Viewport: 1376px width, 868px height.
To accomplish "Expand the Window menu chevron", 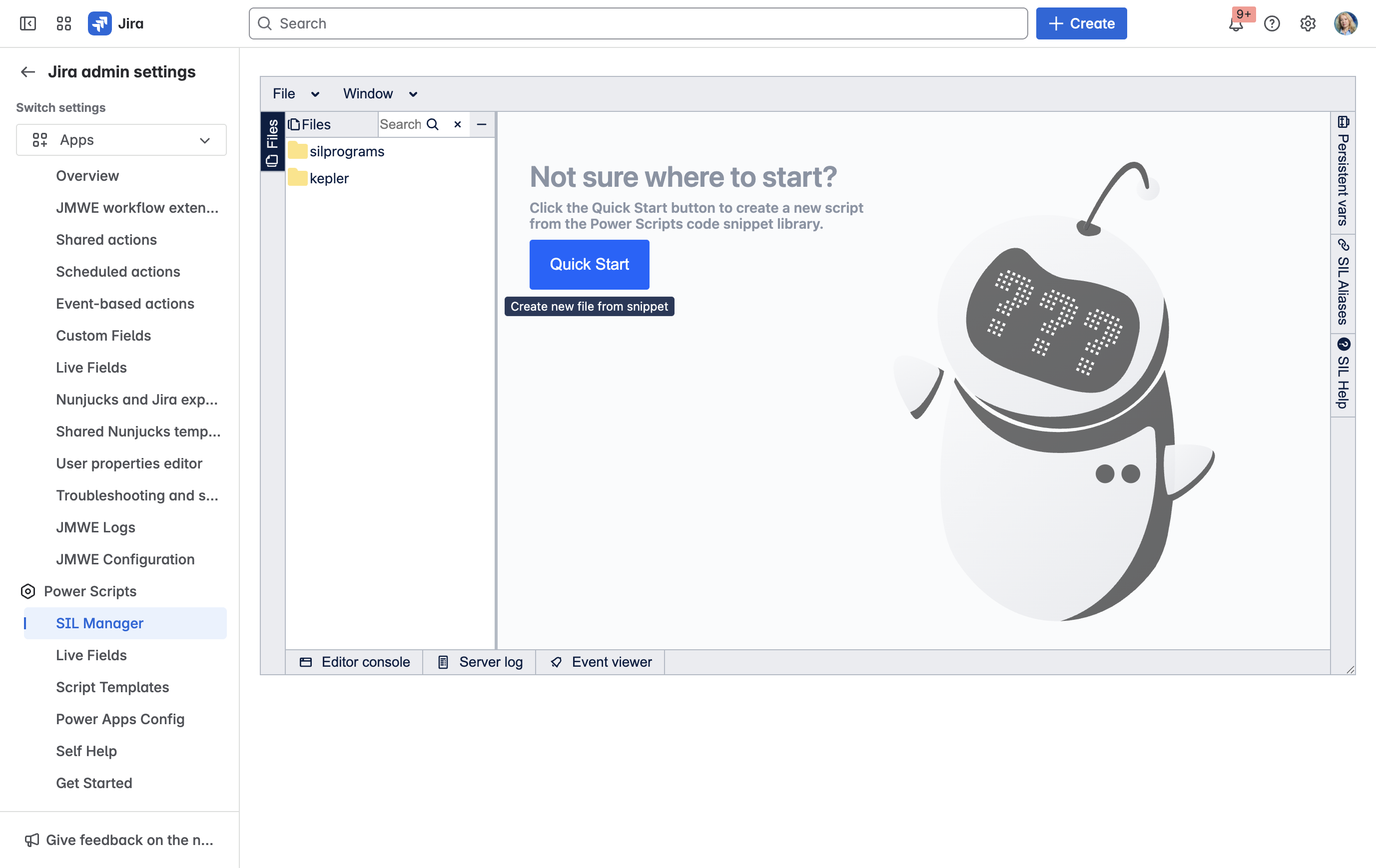I will pos(413,94).
